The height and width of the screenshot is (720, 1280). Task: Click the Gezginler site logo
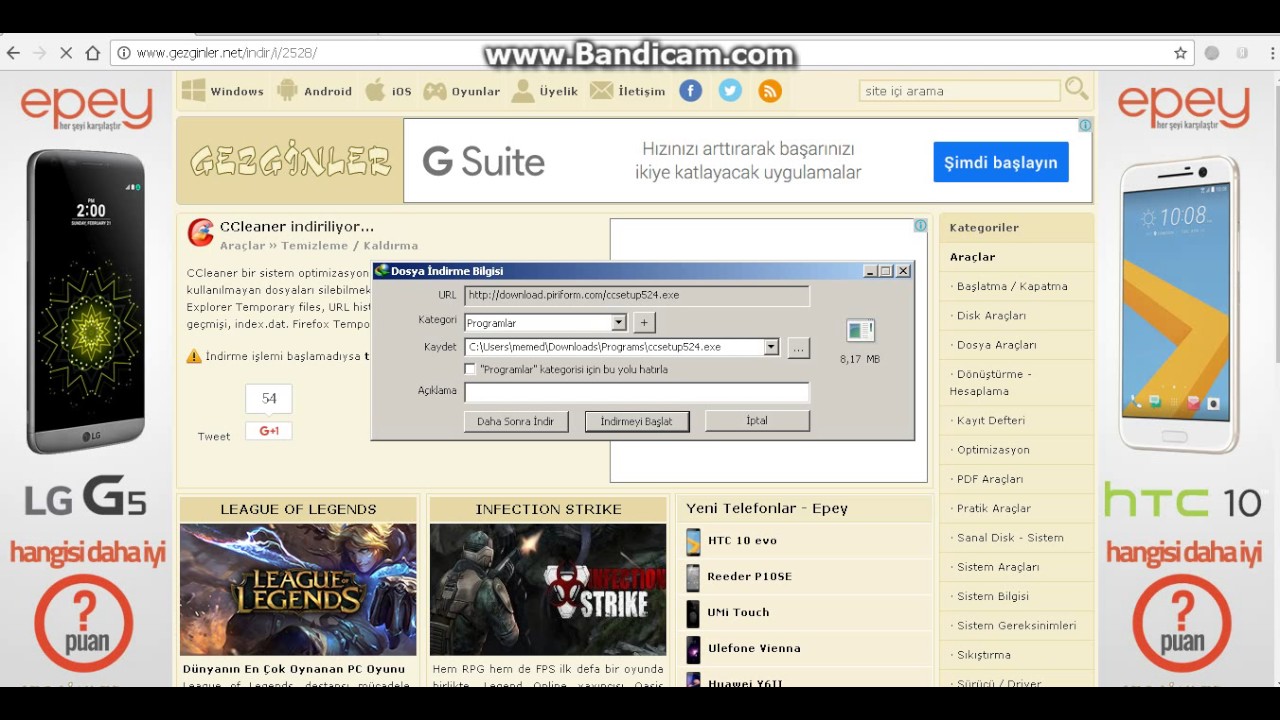(x=290, y=160)
